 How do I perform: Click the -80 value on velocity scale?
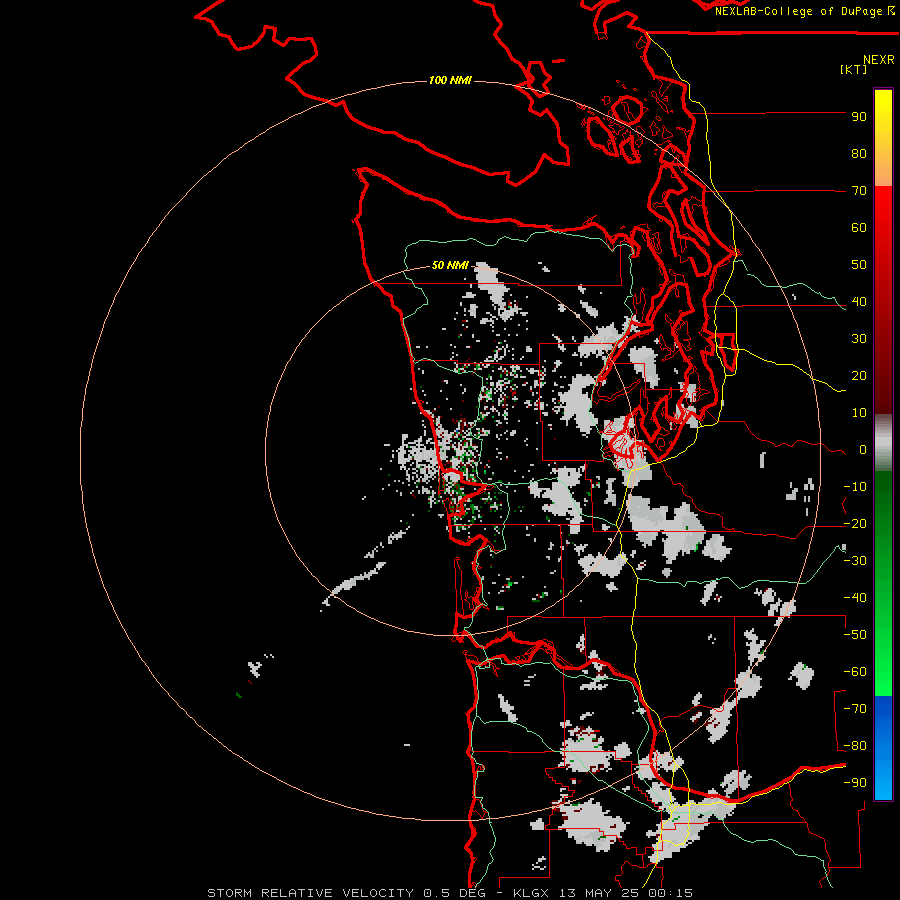(x=855, y=746)
